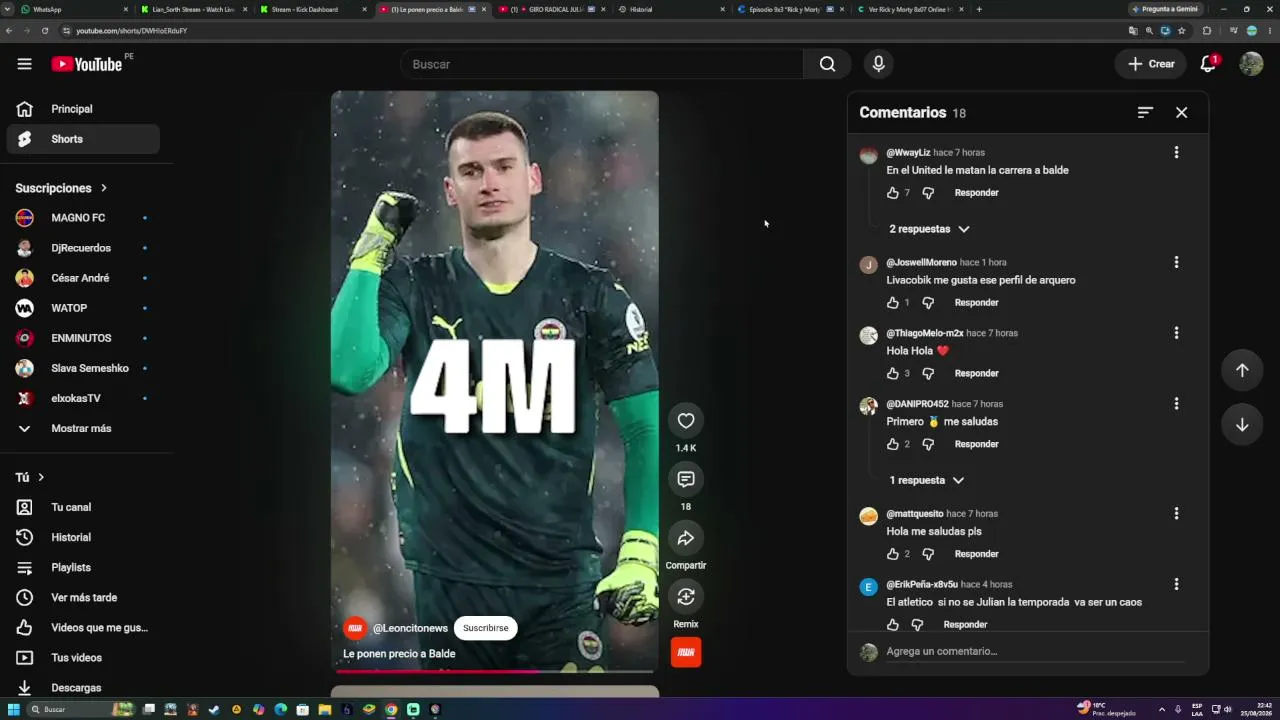Open the Slava Semeshko subscription

click(83, 368)
